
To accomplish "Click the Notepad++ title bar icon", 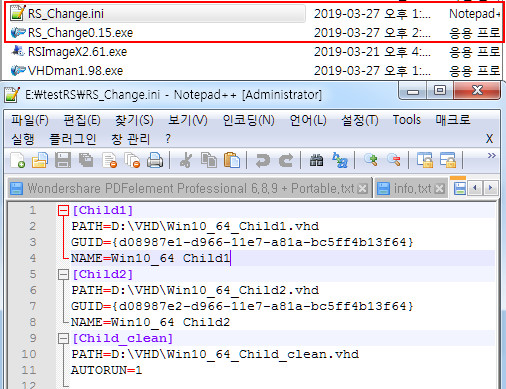I will tap(12, 95).
